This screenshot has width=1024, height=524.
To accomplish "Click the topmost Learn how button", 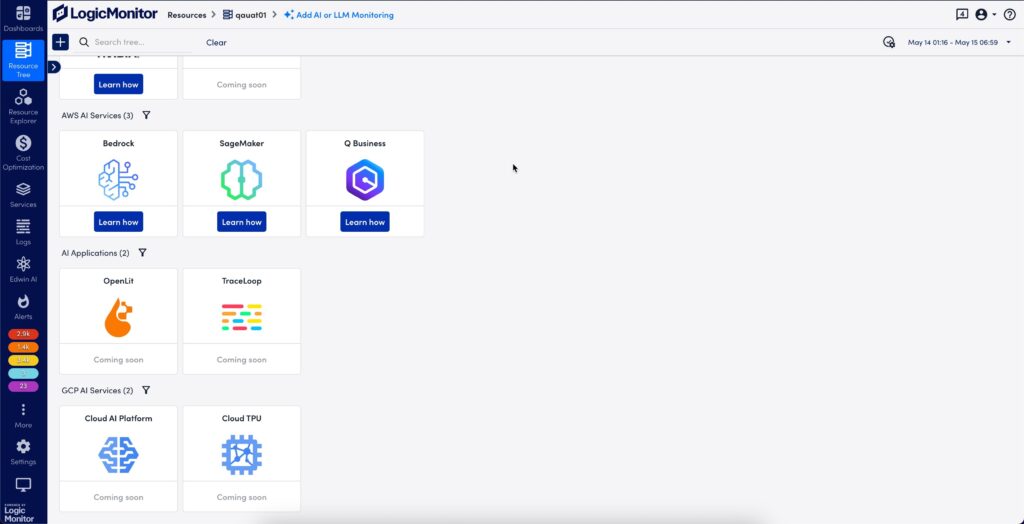I will point(118,84).
